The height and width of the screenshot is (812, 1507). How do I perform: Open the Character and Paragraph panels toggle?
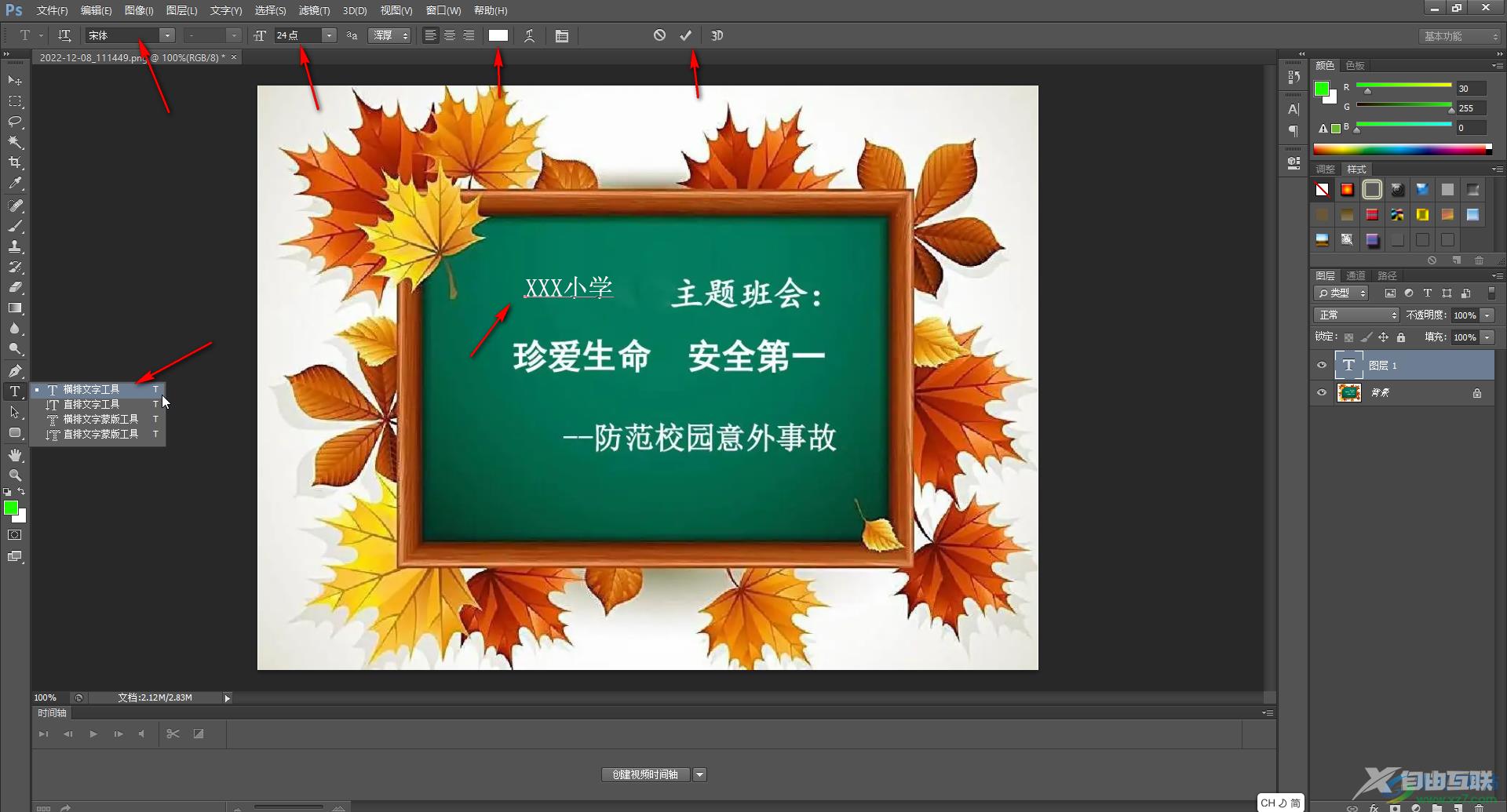[562, 35]
